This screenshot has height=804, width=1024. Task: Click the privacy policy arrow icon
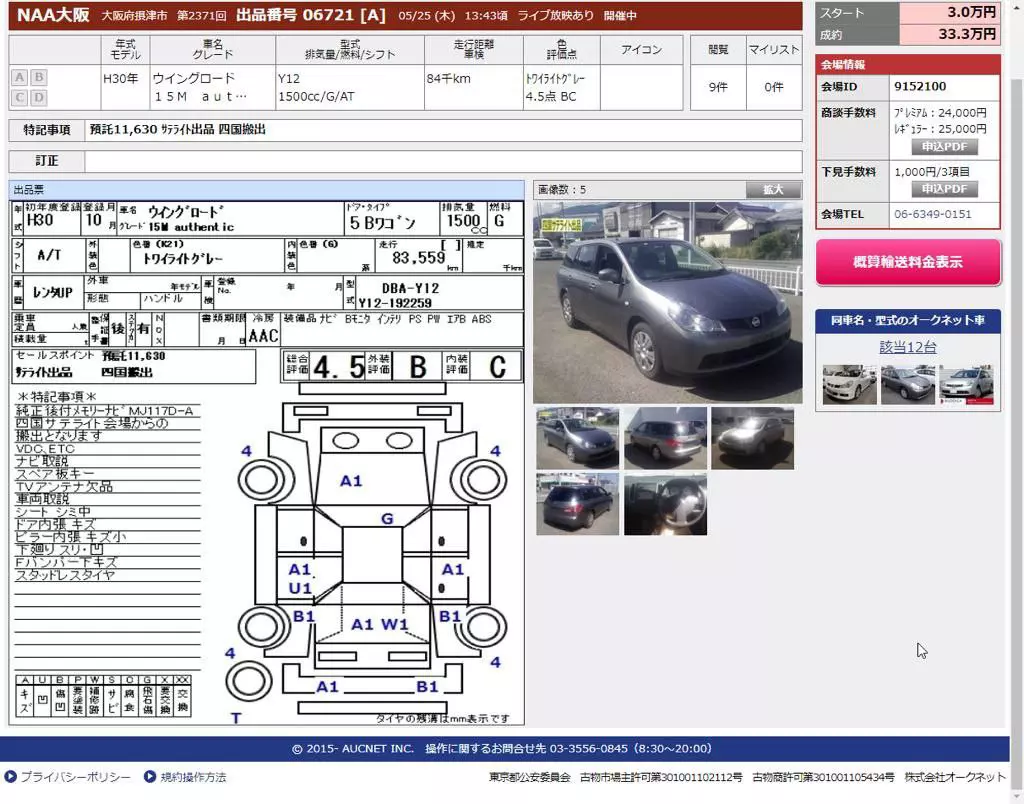click(x=10, y=777)
